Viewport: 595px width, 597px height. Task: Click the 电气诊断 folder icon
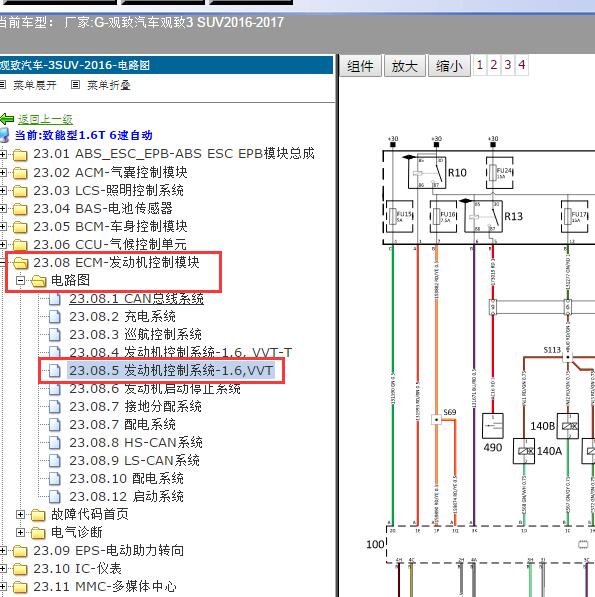(x=38, y=533)
